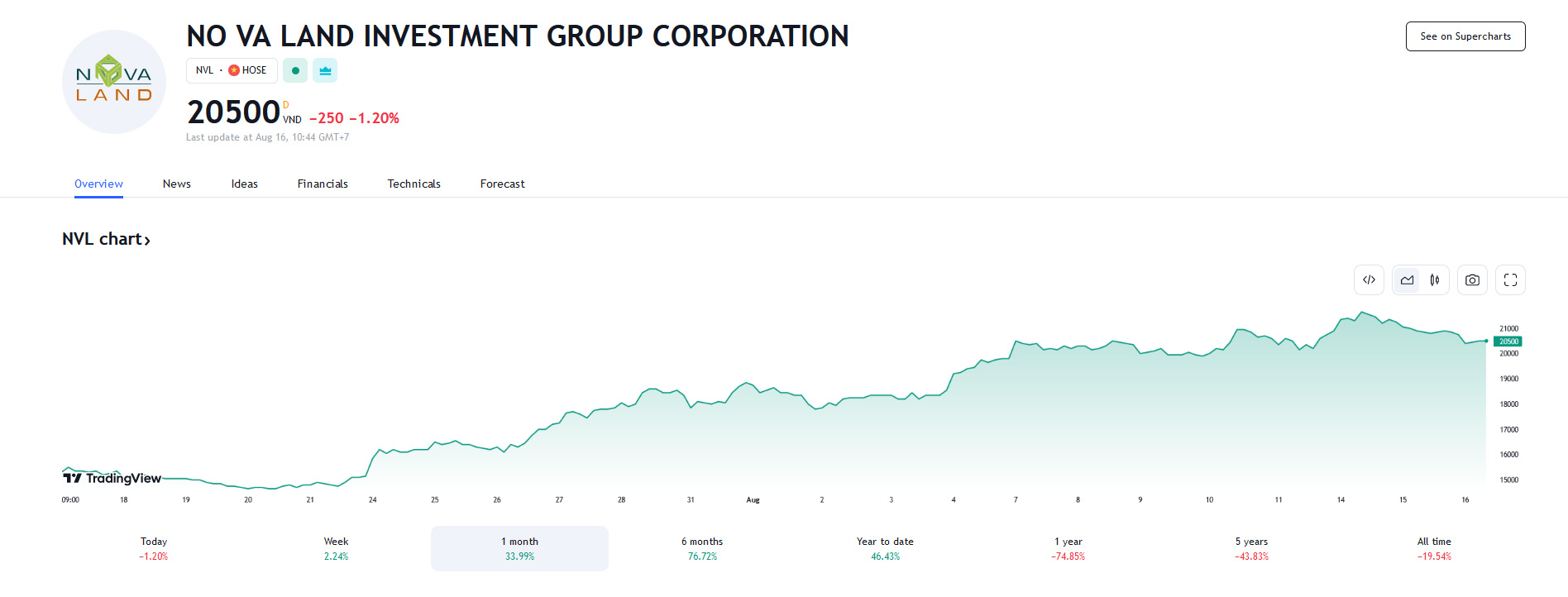Expand the NVL chart heading link
Viewport: 1568px width, 597px height.
pyautogui.click(x=106, y=240)
